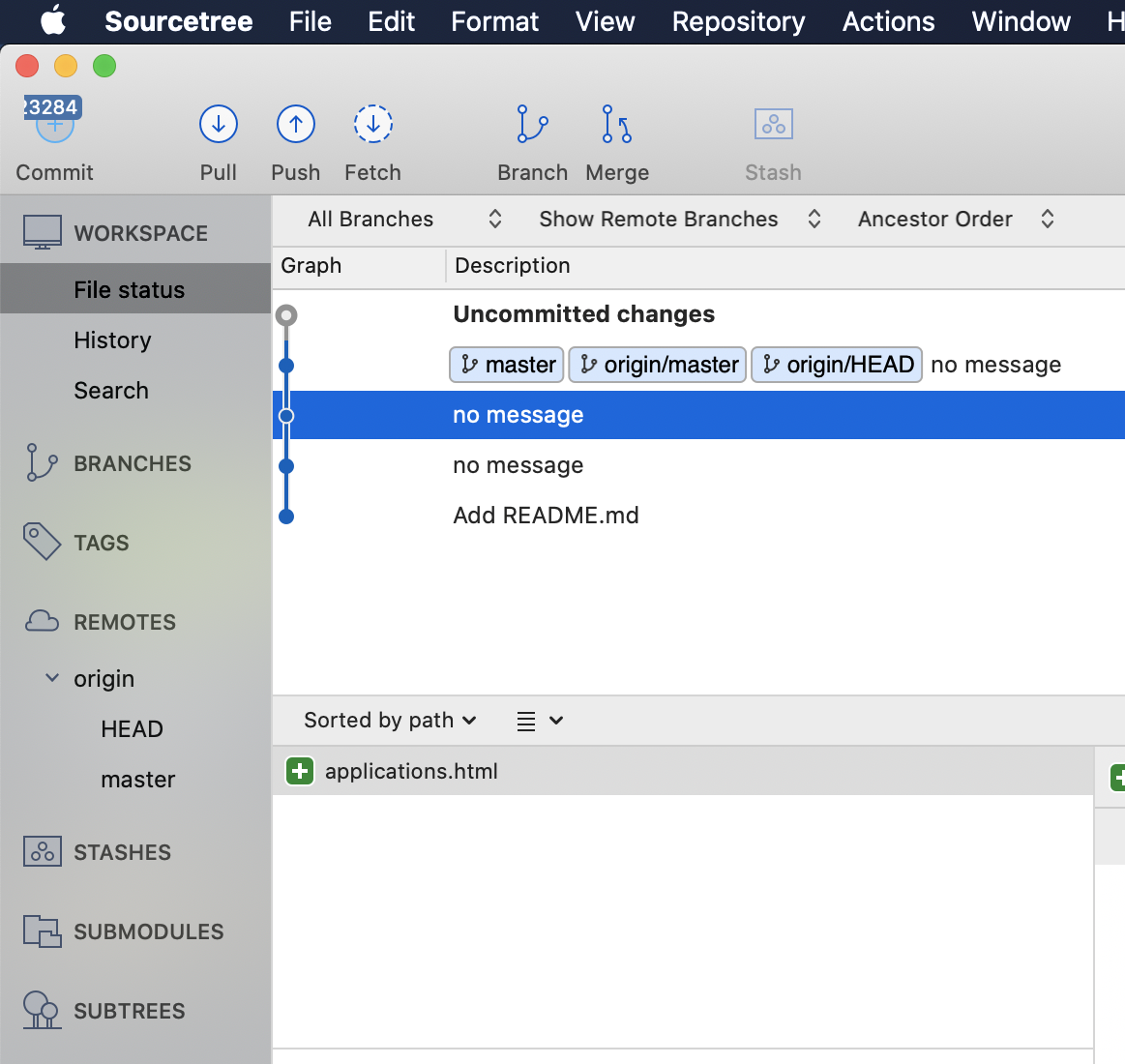Click the Submodules sidebar icon
The height and width of the screenshot is (1064, 1125).
point(43,931)
